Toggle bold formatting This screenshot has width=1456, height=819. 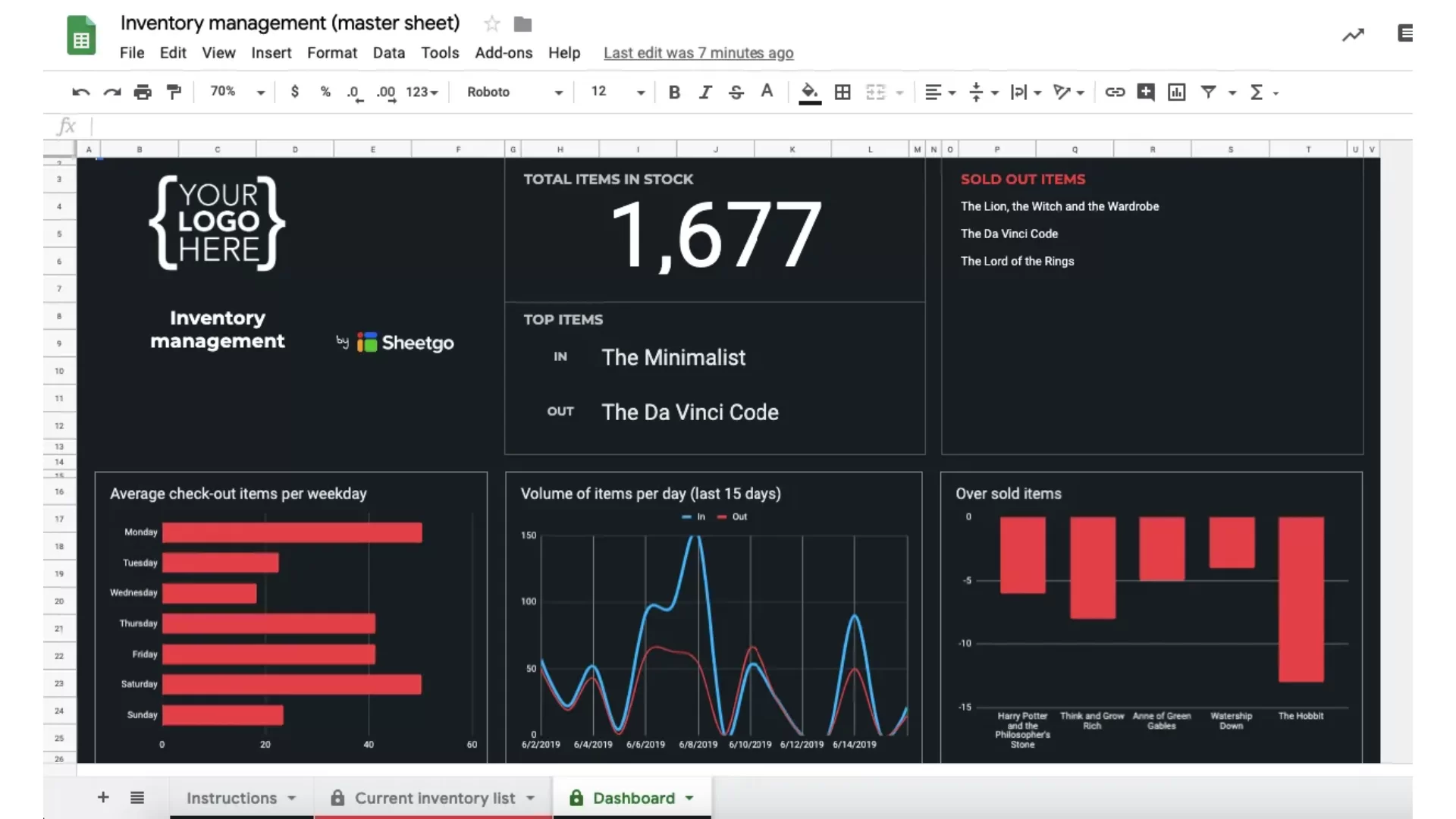(x=673, y=92)
